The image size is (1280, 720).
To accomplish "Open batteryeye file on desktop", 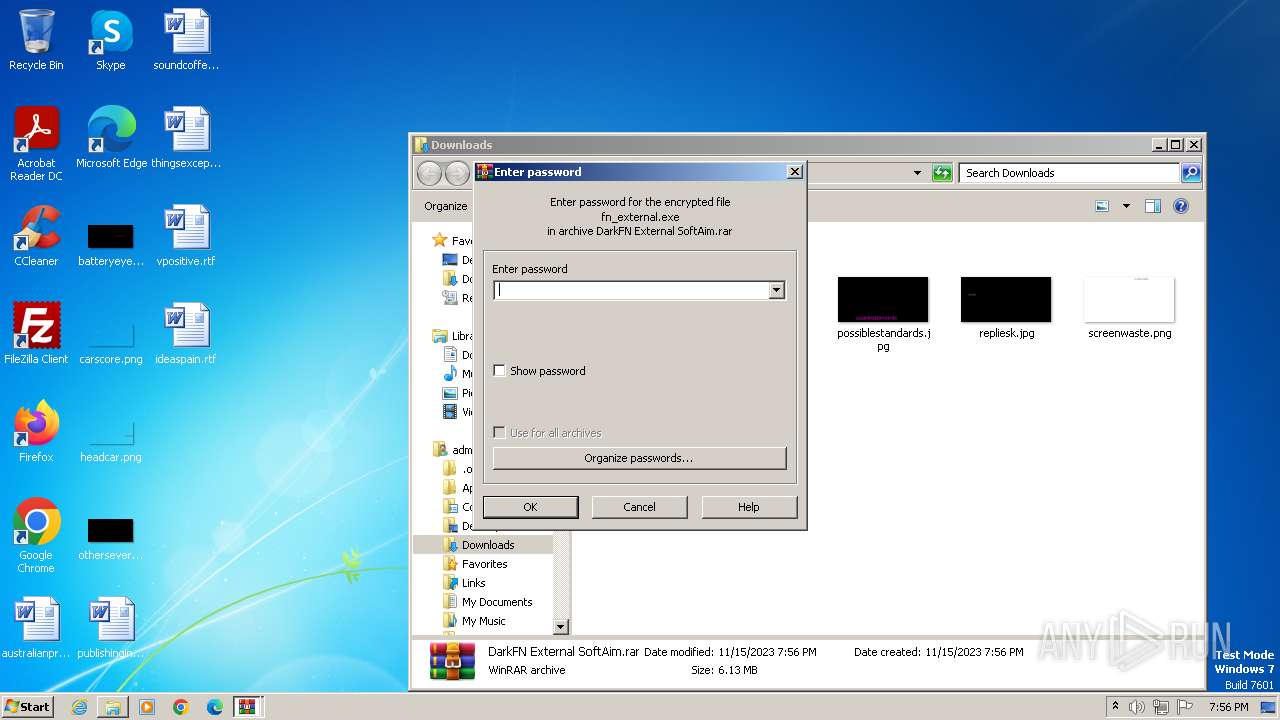I will 110,243.
